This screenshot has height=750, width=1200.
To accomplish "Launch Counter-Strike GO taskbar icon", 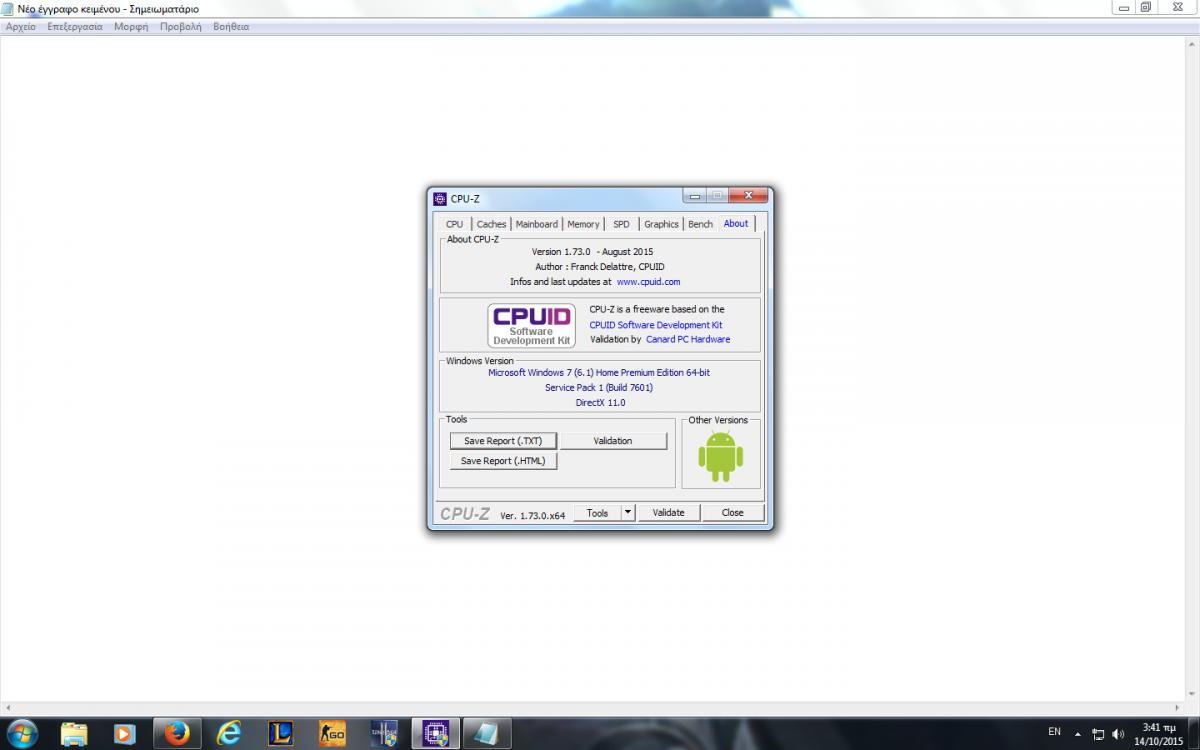I will click(332, 734).
